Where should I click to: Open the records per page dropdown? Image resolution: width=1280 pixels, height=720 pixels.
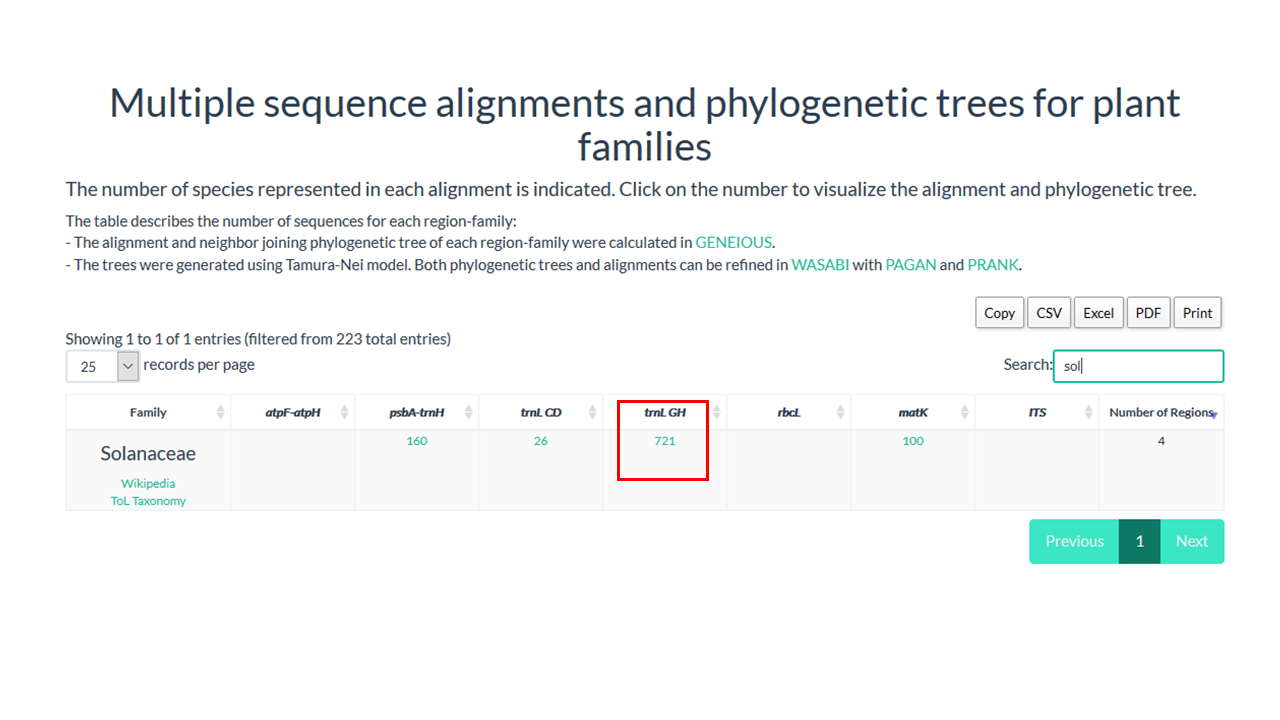point(102,366)
